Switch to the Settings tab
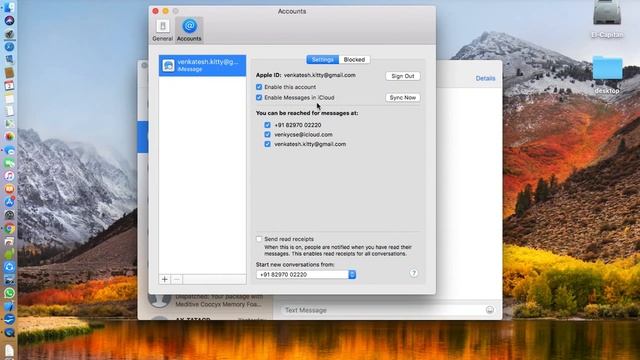The width and height of the screenshot is (640, 360). click(322, 60)
